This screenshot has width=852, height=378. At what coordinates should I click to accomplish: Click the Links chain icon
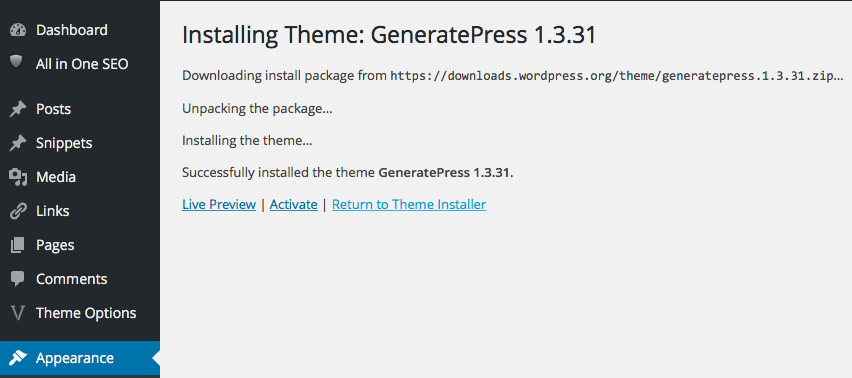18,211
